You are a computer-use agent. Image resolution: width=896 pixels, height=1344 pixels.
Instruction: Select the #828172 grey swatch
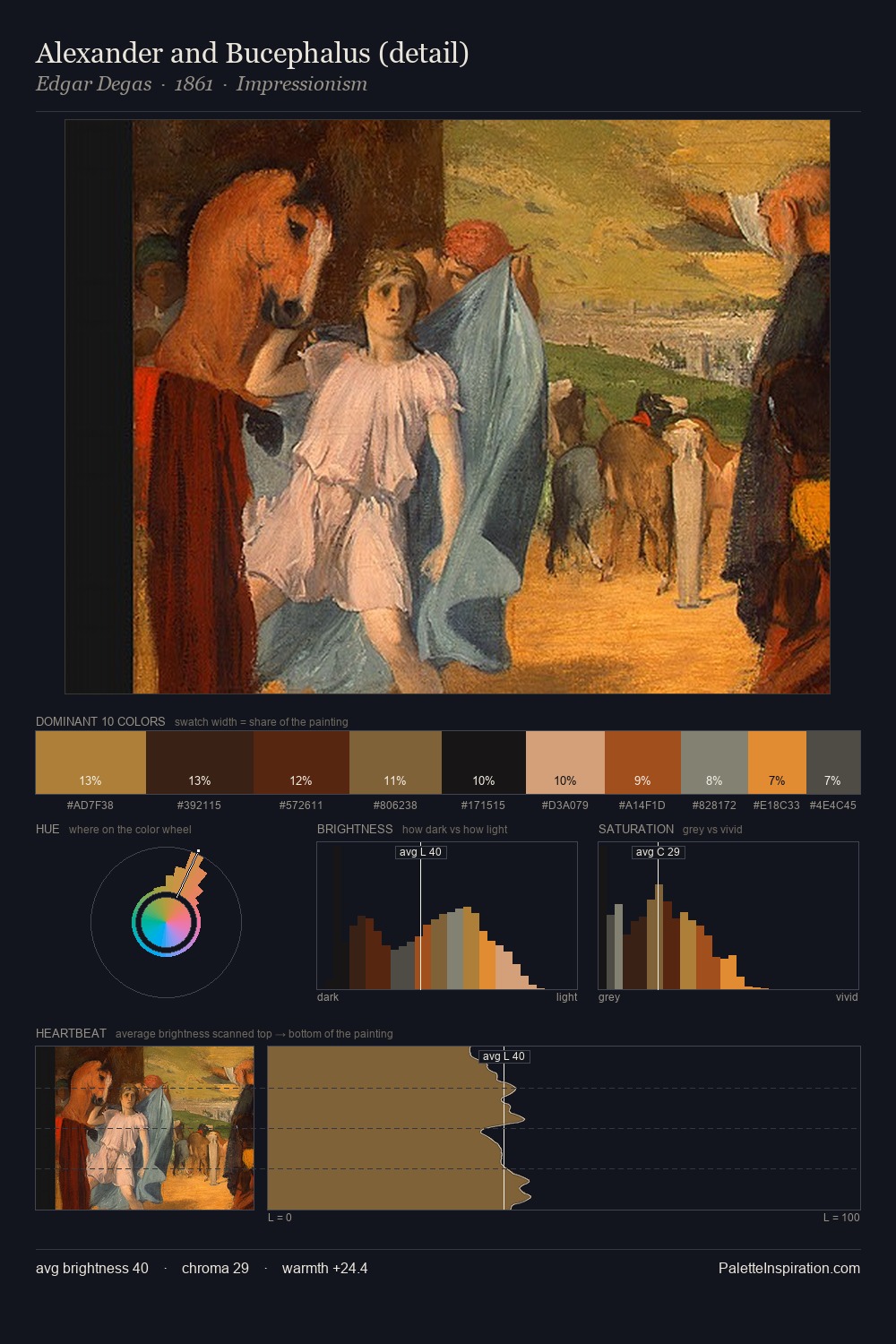[x=714, y=762]
